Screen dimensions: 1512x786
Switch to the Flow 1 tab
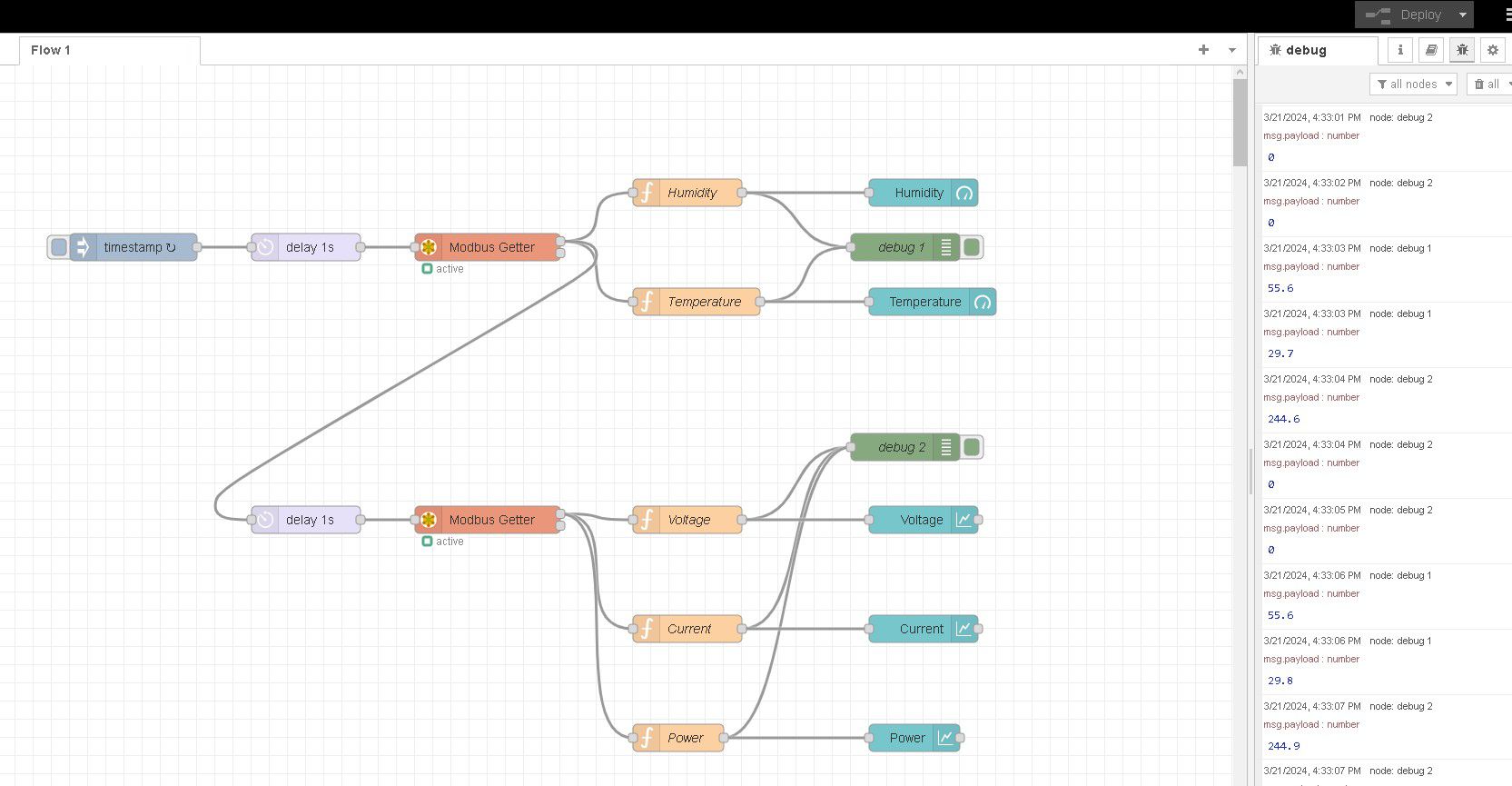(51, 50)
